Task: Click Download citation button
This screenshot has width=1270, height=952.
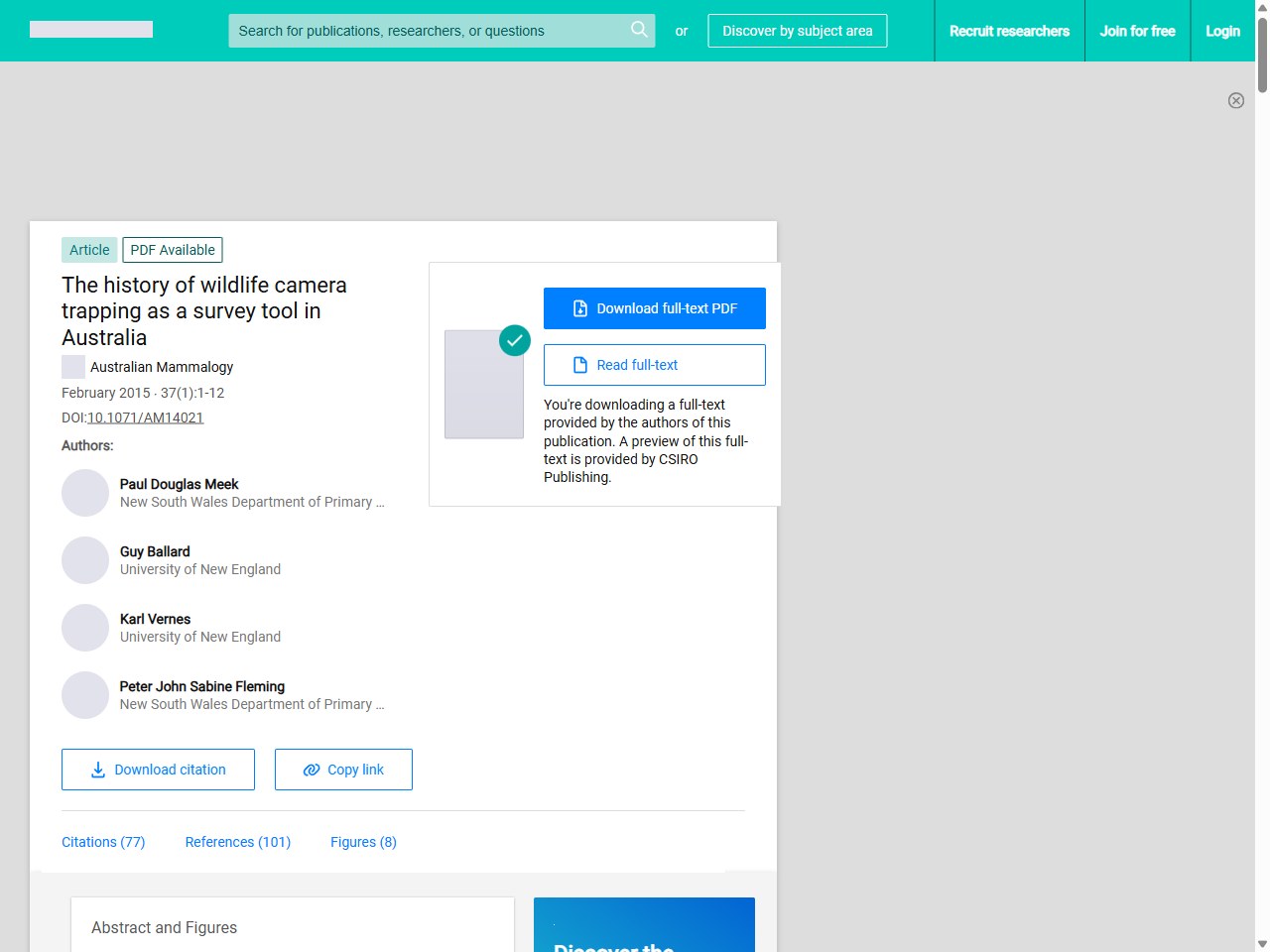Action: point(158,770)
